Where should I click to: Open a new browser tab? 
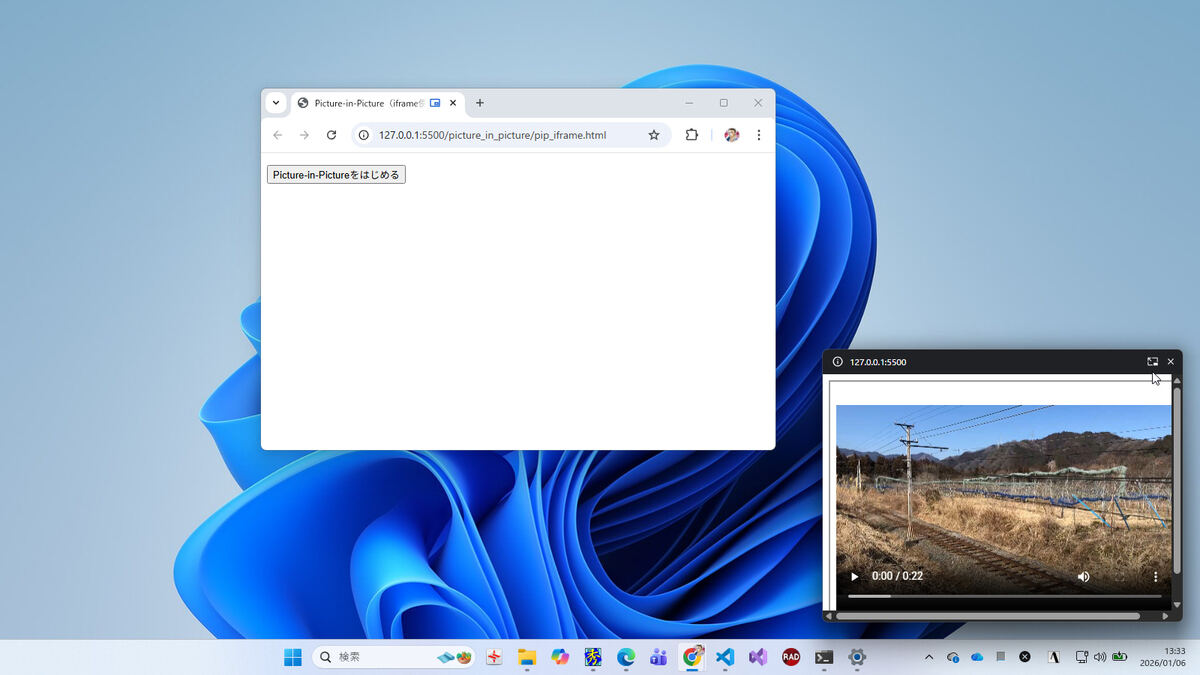[479, 103]
